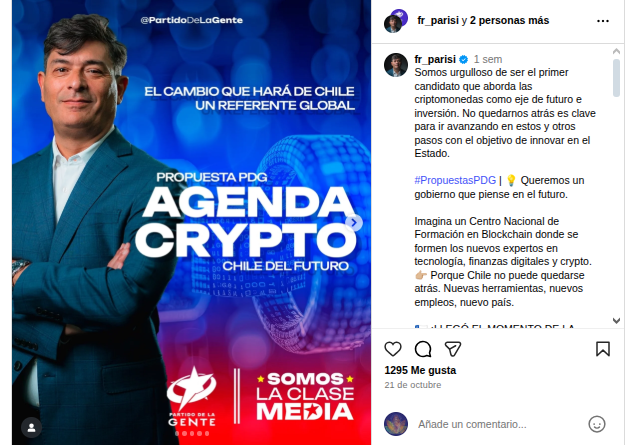Viewport: 630px width, 445px height.
Task: Click the caption scrollbar up arrow
Action: [x=616, y=51]
